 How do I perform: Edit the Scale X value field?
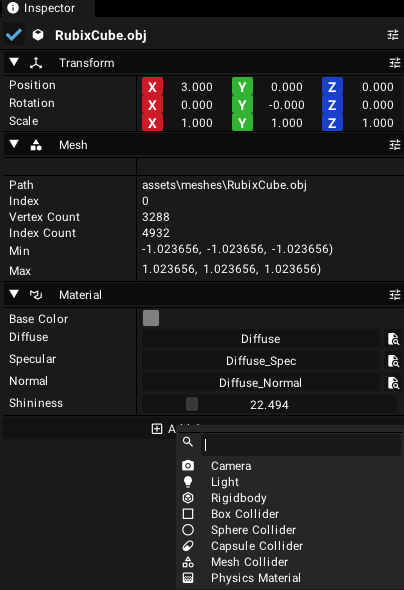(197, 123)
